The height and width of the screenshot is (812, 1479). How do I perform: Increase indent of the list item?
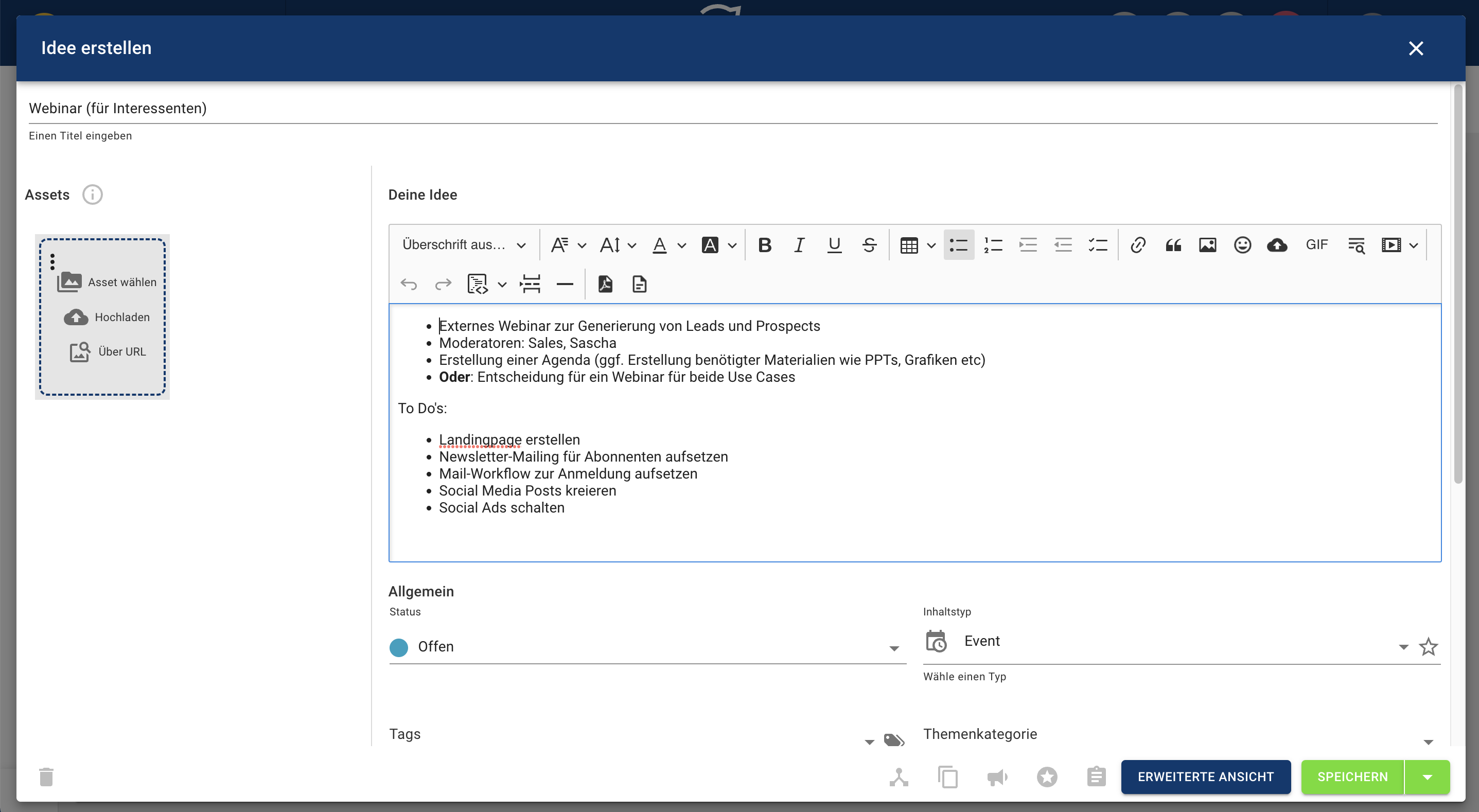(1028, 245)
